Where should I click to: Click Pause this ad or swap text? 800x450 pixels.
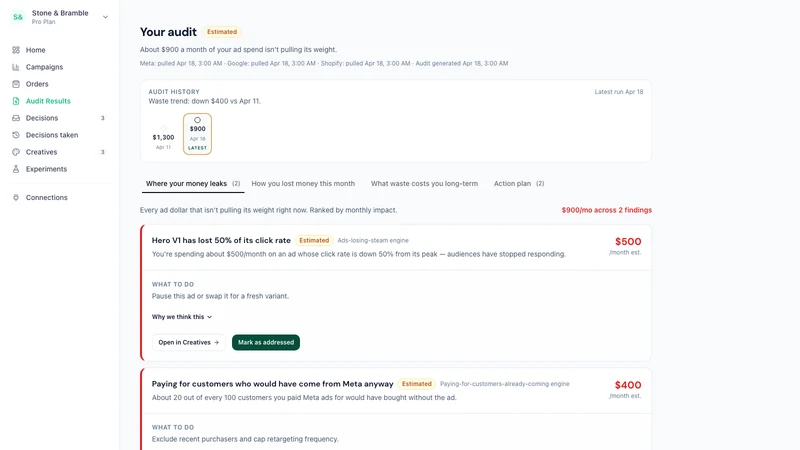coord(220,296)
